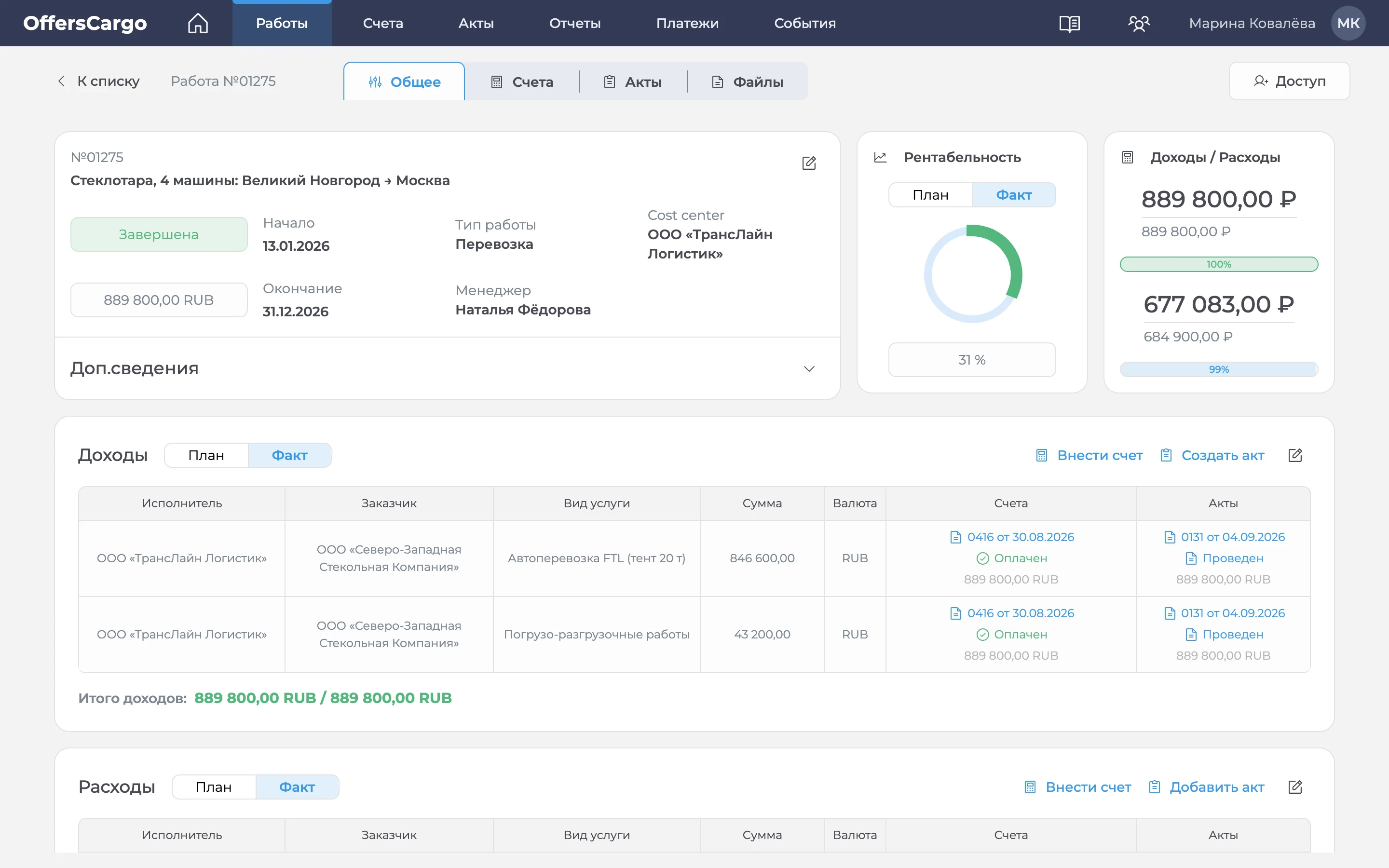Click the MK user avatar
This screenshot has height=868, width=1389.
(1348, 23)
